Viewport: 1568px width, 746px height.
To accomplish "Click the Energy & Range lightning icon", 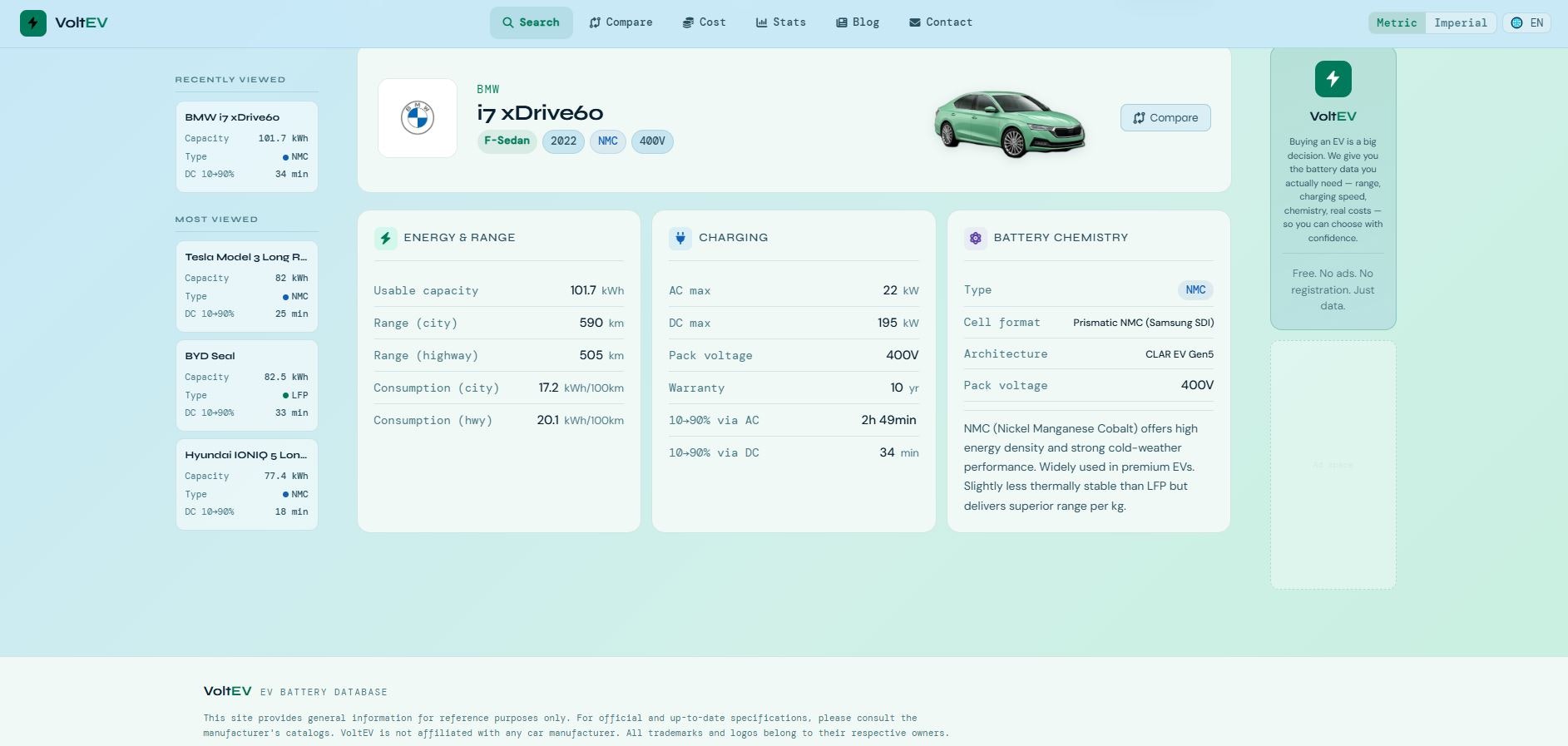I will 385,239.
